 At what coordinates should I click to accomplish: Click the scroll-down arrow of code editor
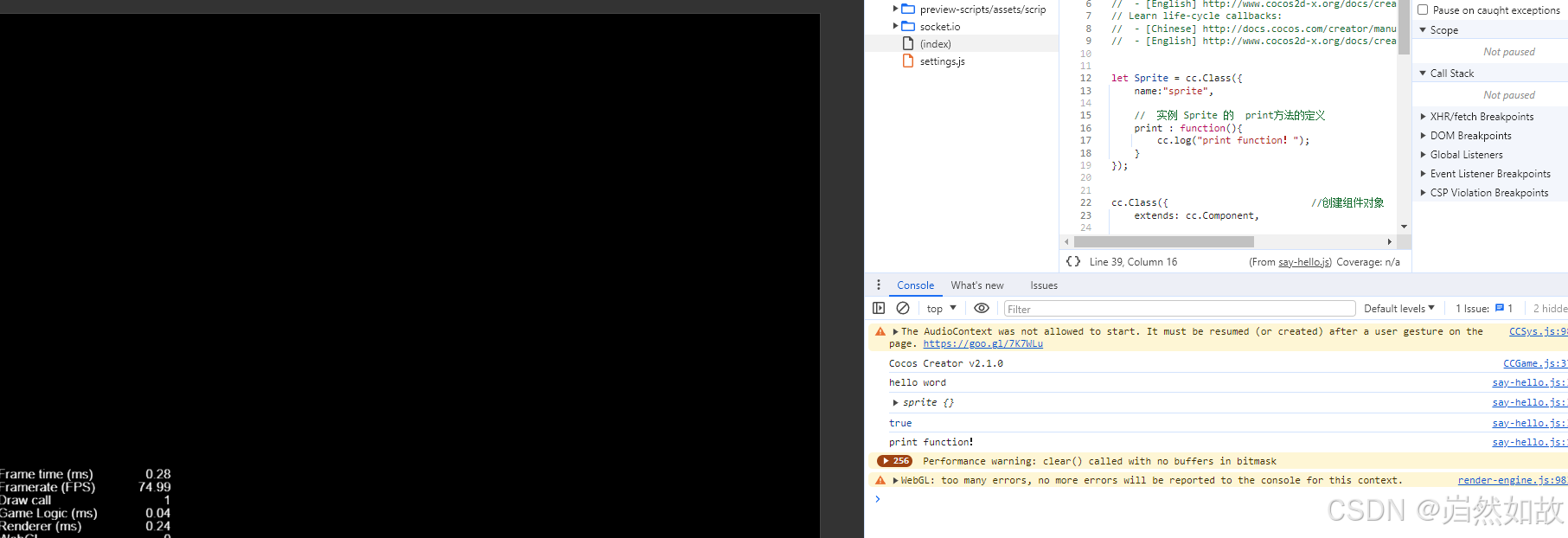pos(1404,227)
